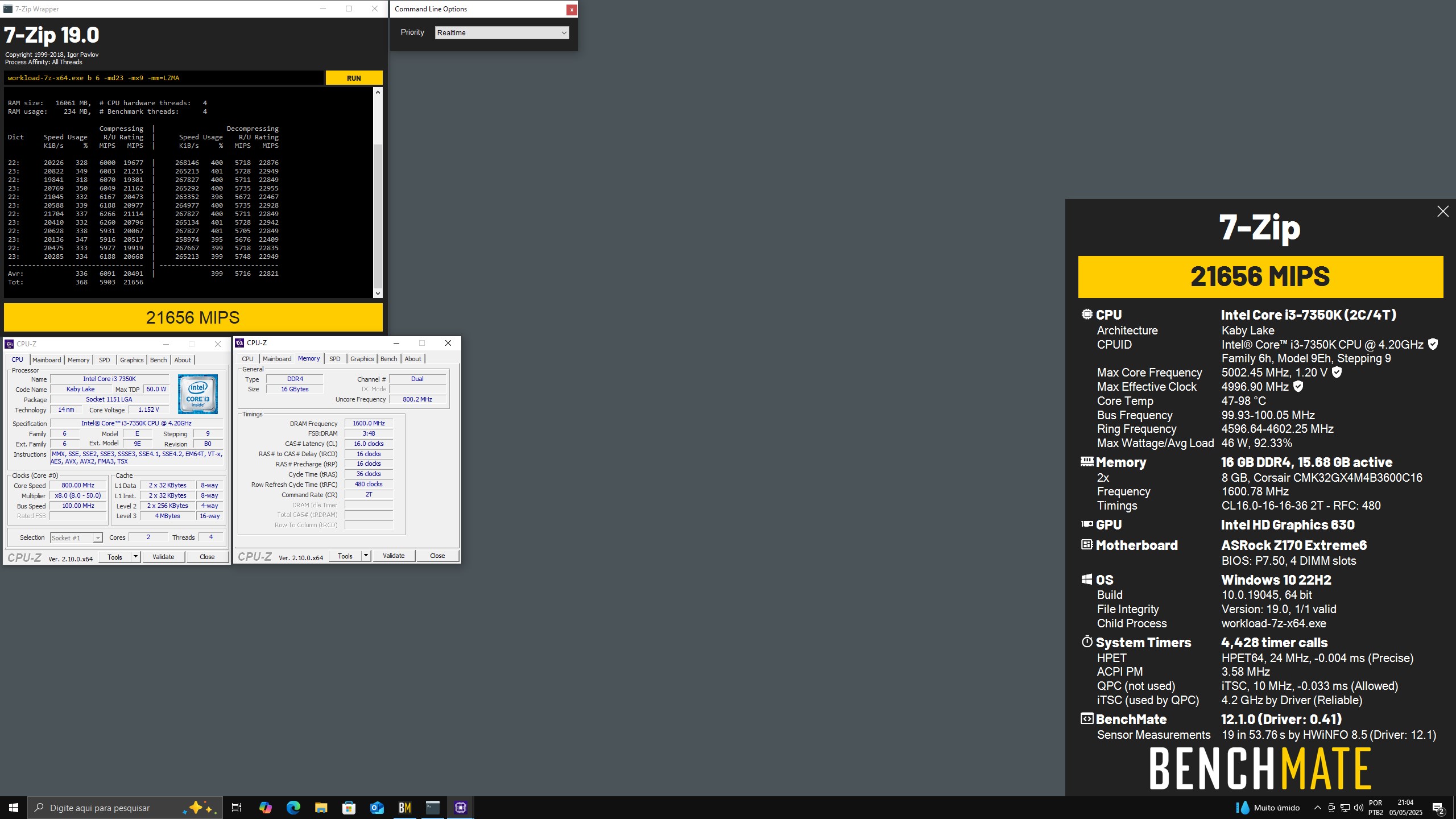1456x819 pixels.
Task: Click the benchmark output scrollbar up arrow
Action: pos(378,92)
